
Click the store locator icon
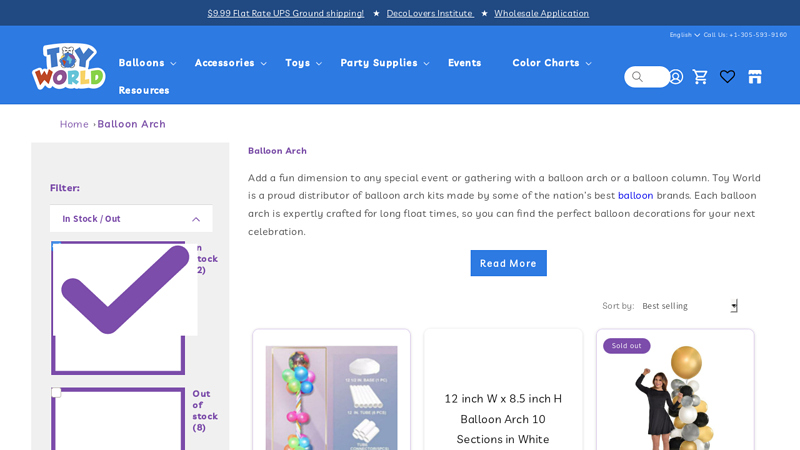pos(755,77)
